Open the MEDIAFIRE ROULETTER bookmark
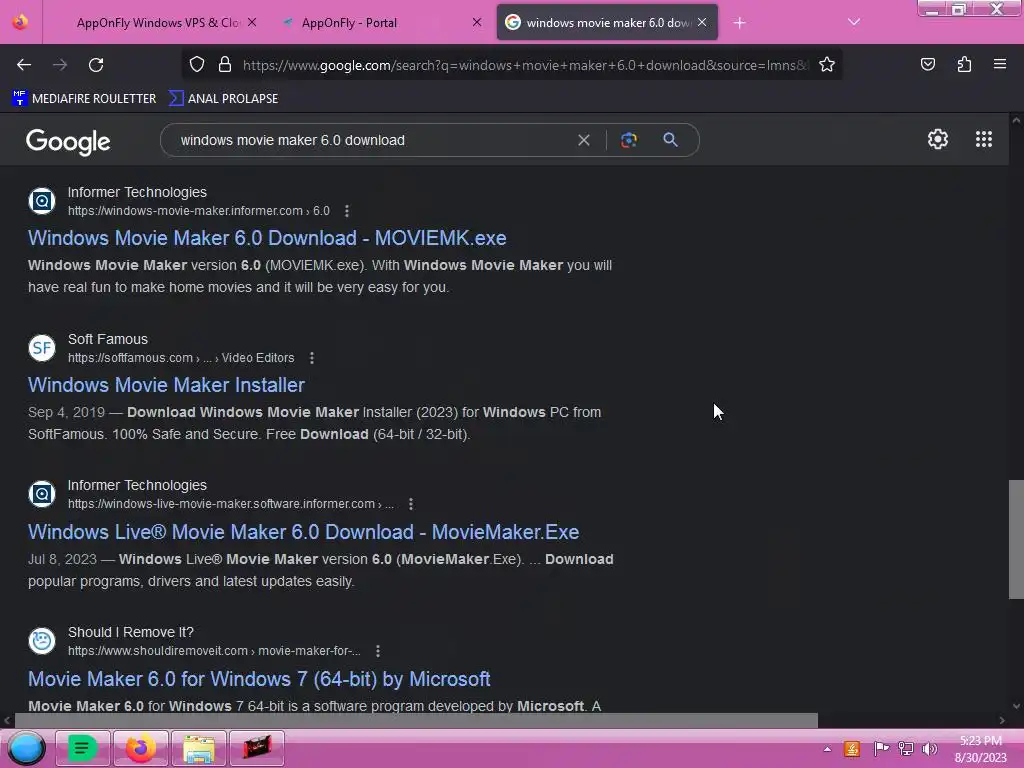 tap(84, 99)
